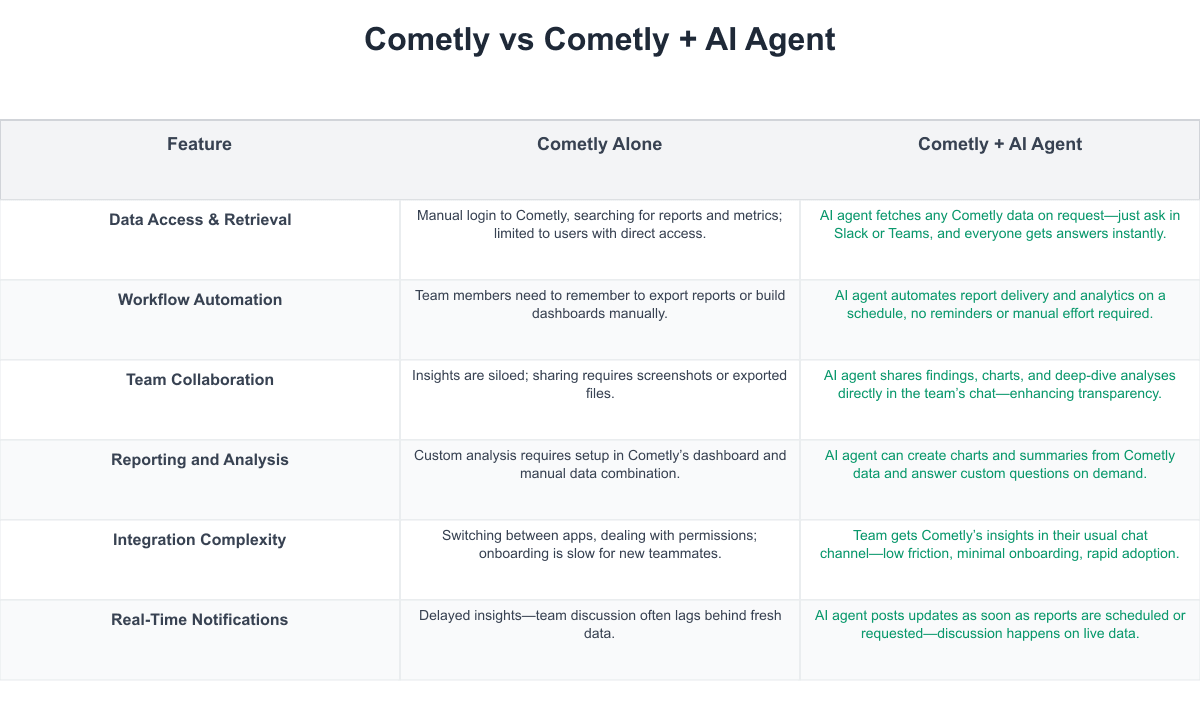Click the Cometly + AI Agent column header

point(1000,144)
